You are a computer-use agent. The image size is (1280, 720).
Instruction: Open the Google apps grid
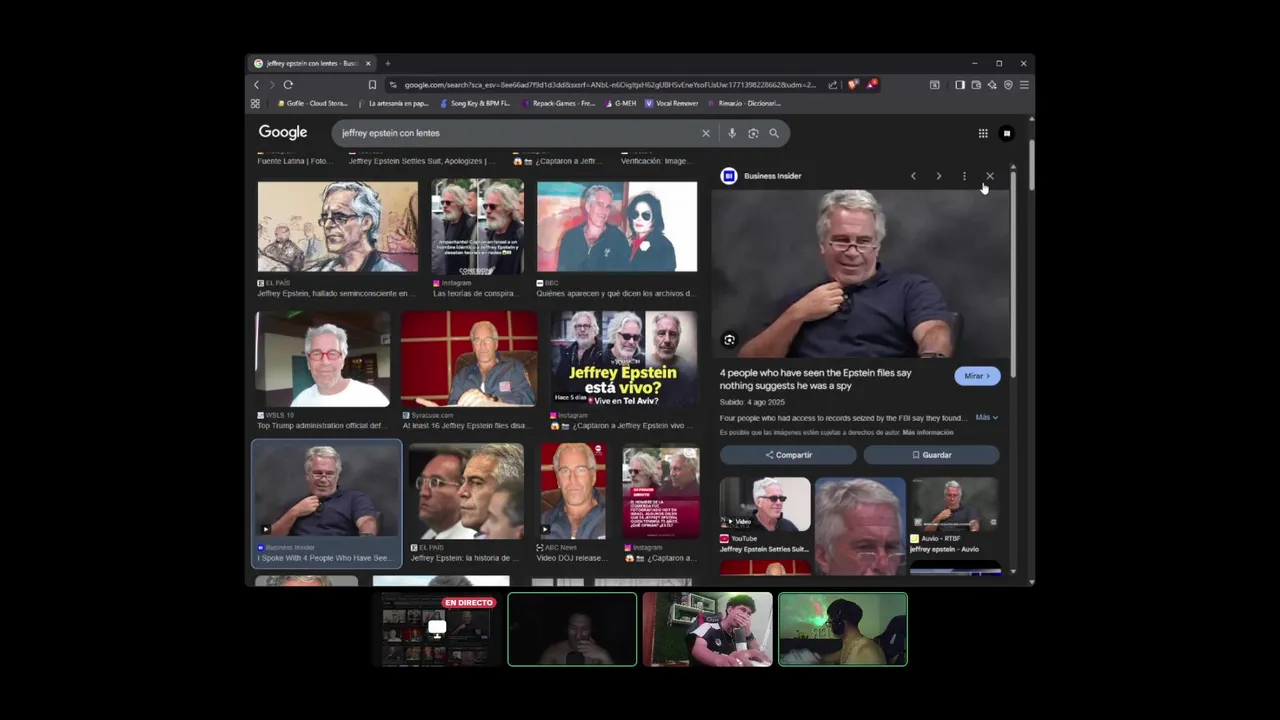coord(983,133)
